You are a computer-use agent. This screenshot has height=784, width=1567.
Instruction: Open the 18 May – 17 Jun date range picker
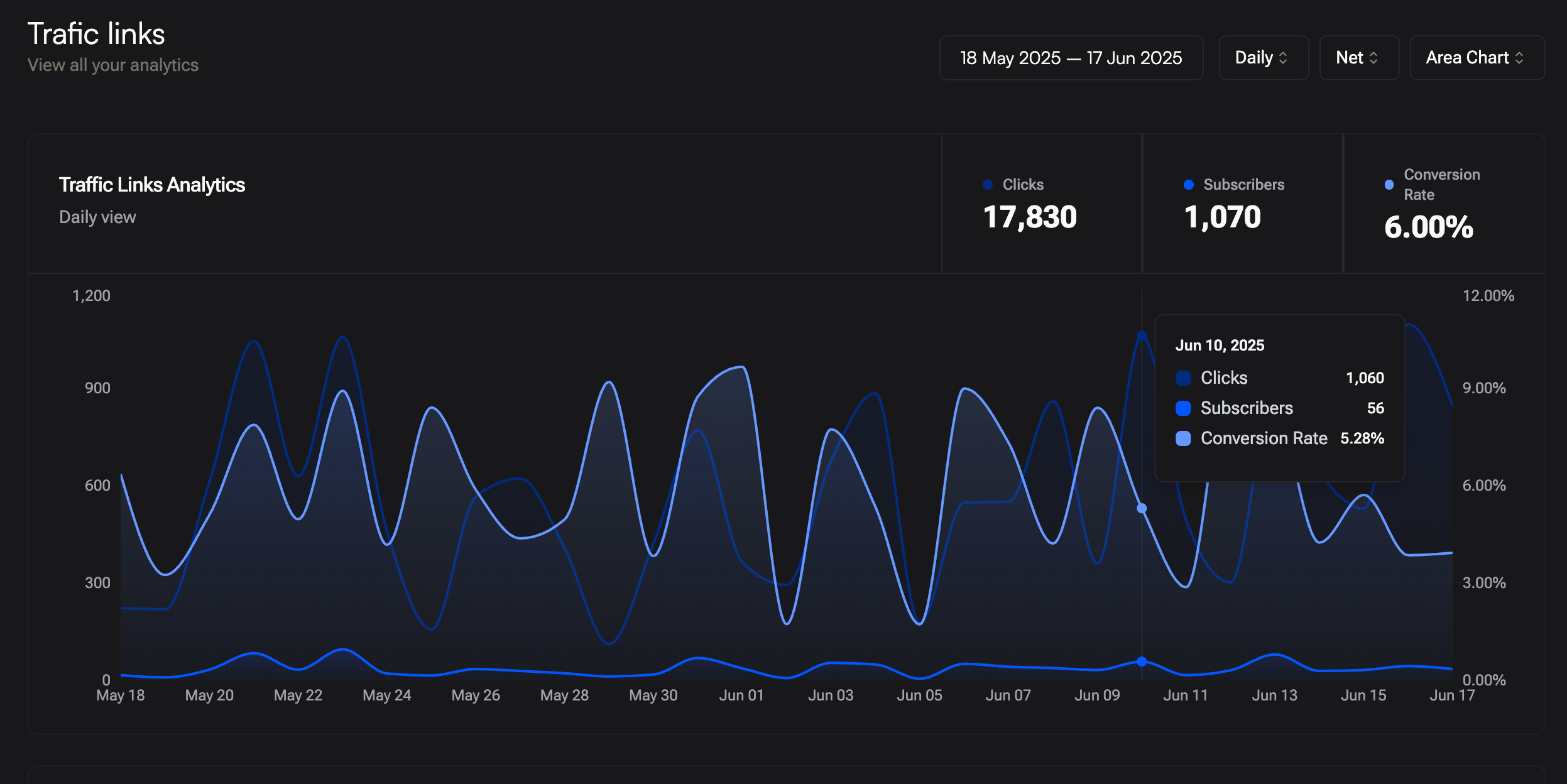1071,58
